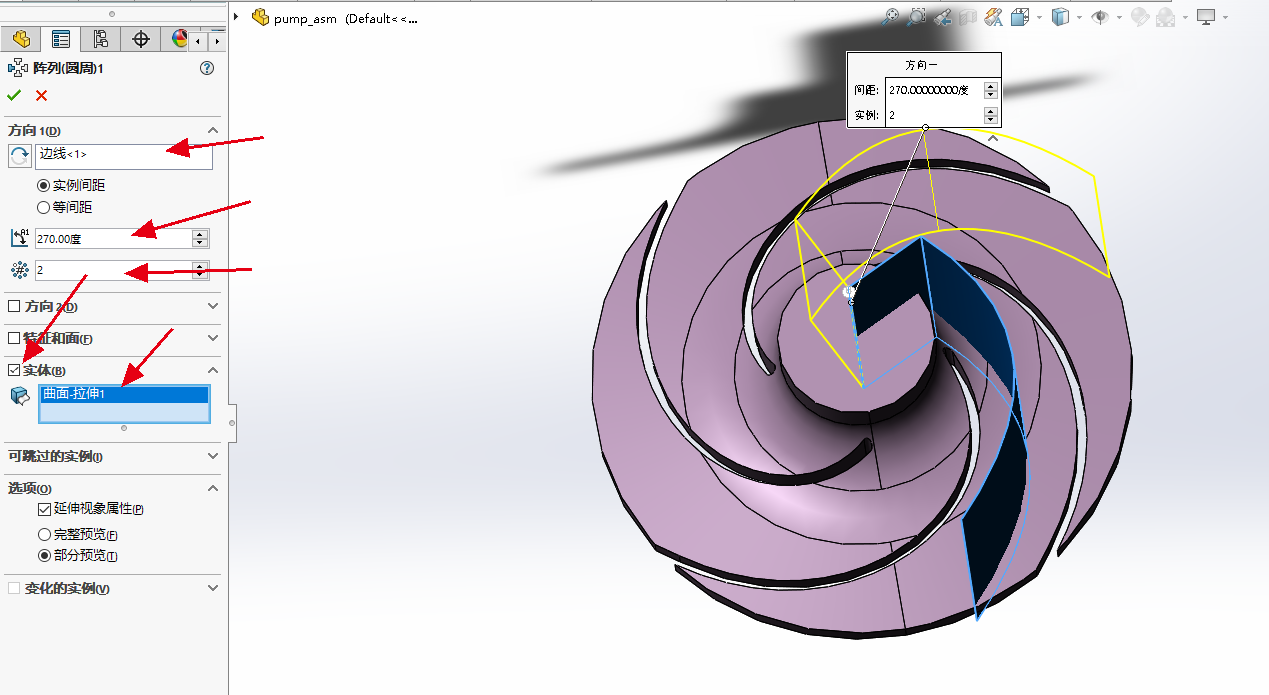Viewport: 1269px width, 695px height.
Task: Select the Zoom to Fit magnifier tool
Action: click(x=891, y=17)
